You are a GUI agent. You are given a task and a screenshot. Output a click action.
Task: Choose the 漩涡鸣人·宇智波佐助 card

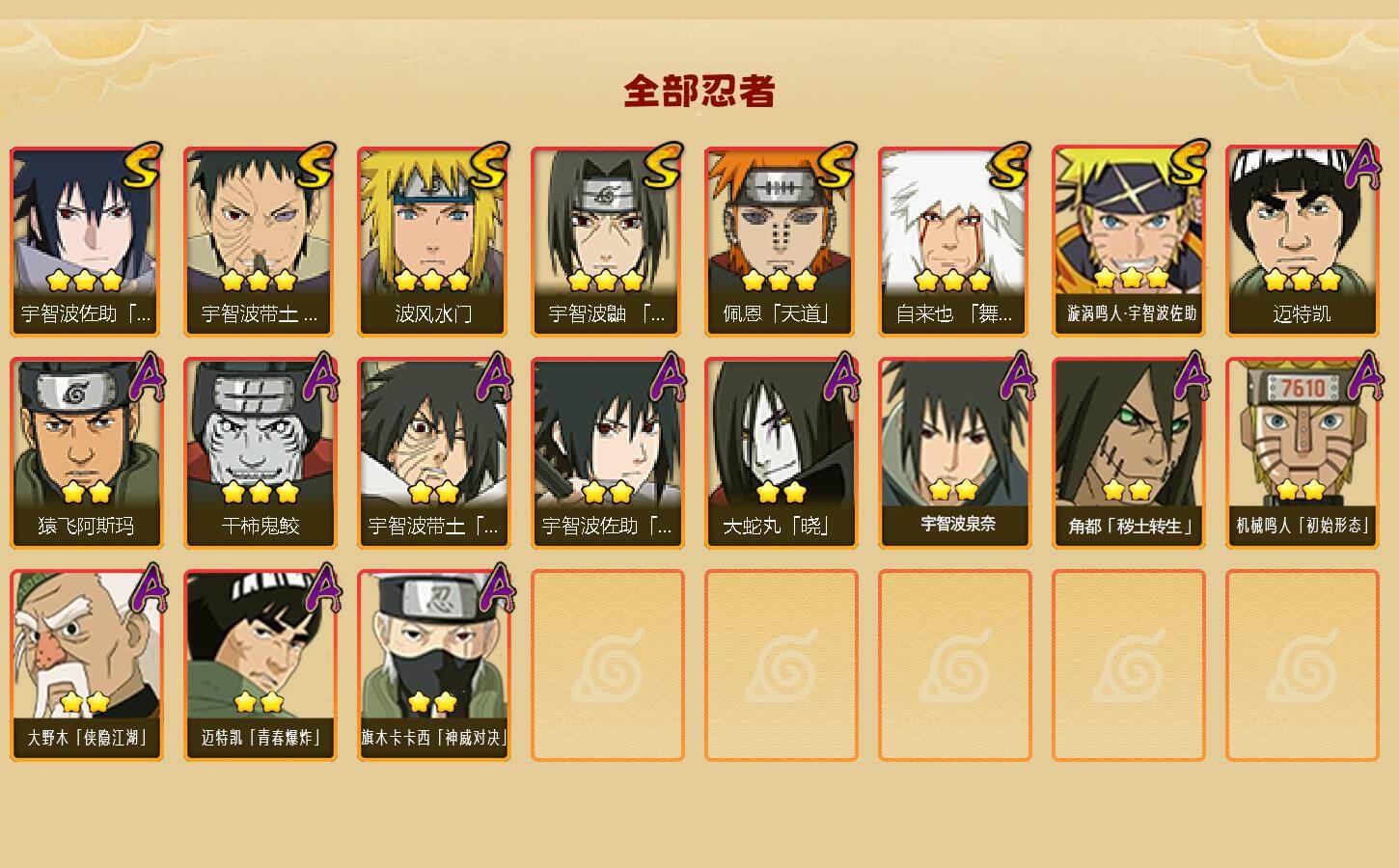(1129, 241)
